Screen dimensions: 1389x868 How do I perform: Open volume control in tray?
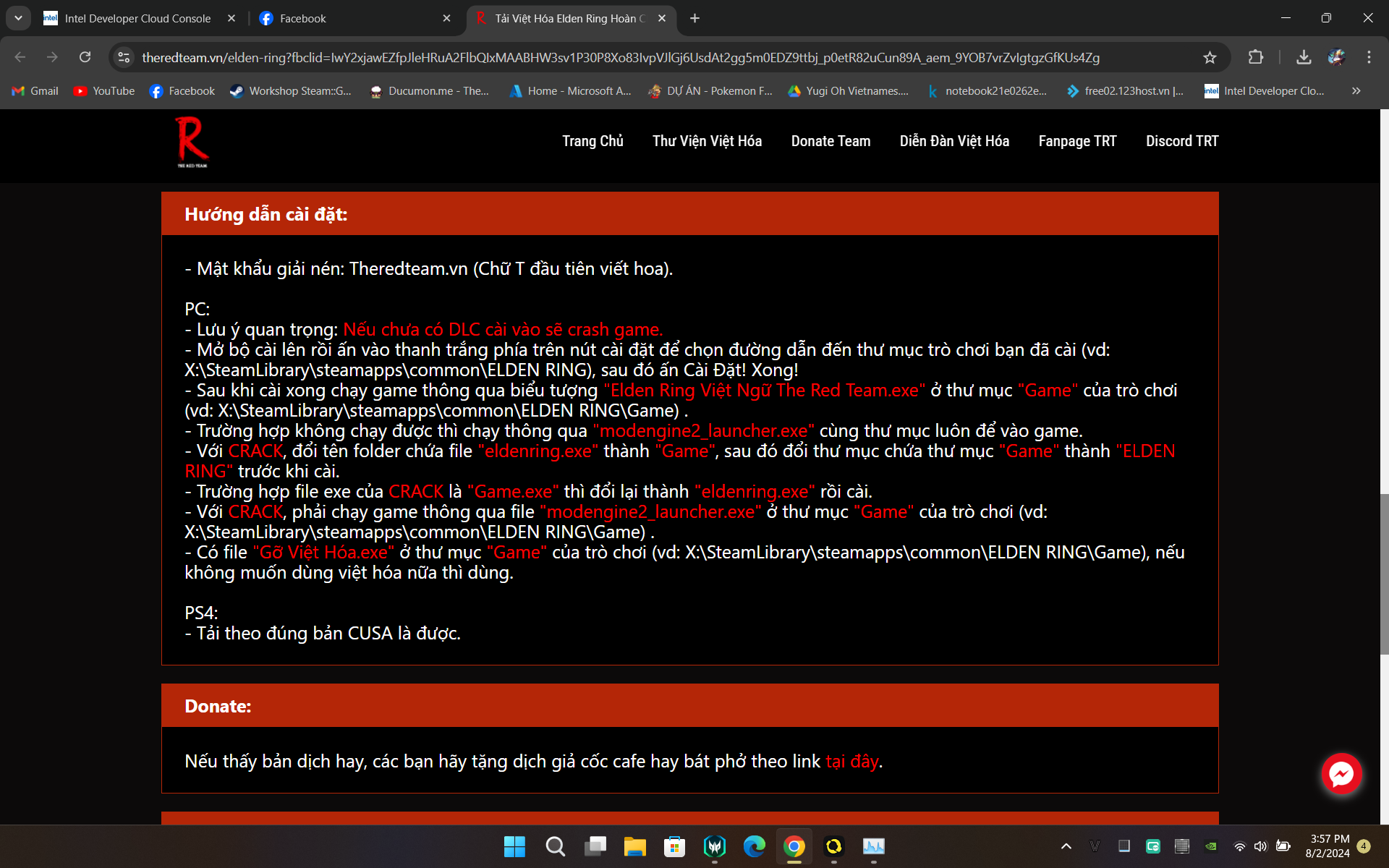click(x=1261, y=846)
